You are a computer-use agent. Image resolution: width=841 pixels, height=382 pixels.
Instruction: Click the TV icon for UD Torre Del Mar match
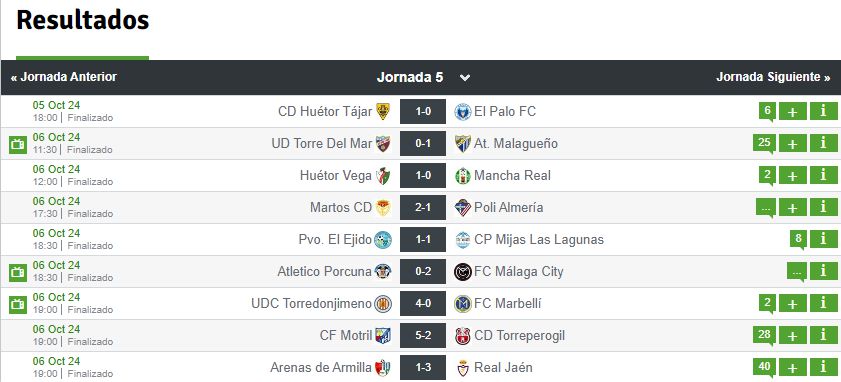18,144
